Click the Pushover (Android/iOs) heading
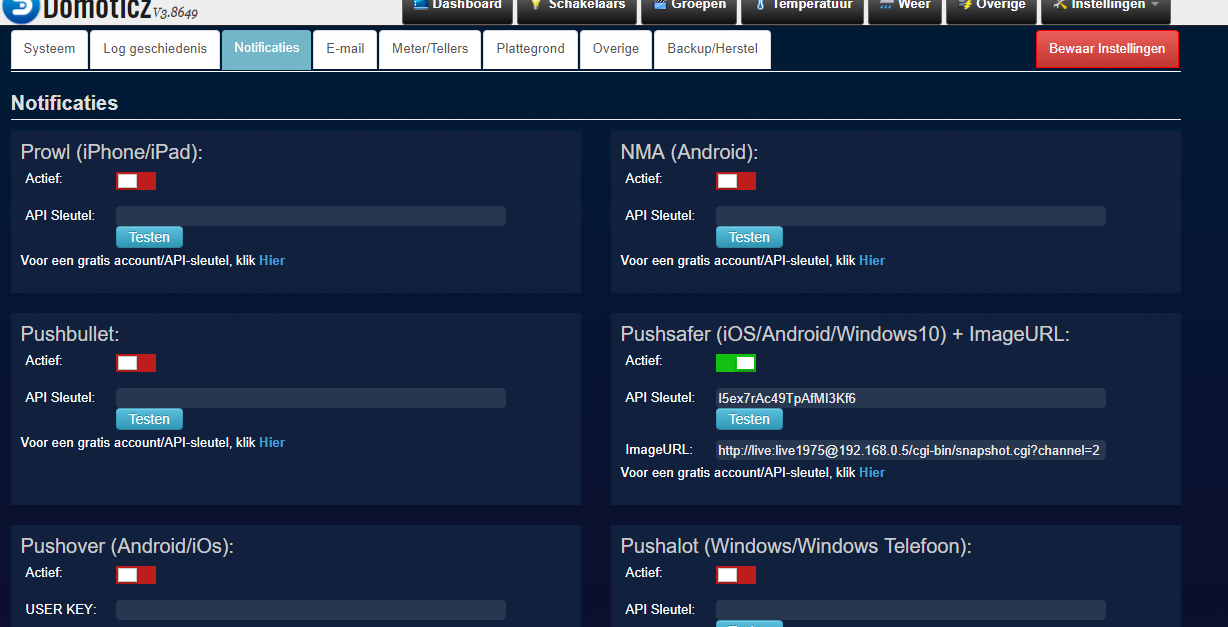Viewport: 1228px width, 627px height. click(127, 546)
